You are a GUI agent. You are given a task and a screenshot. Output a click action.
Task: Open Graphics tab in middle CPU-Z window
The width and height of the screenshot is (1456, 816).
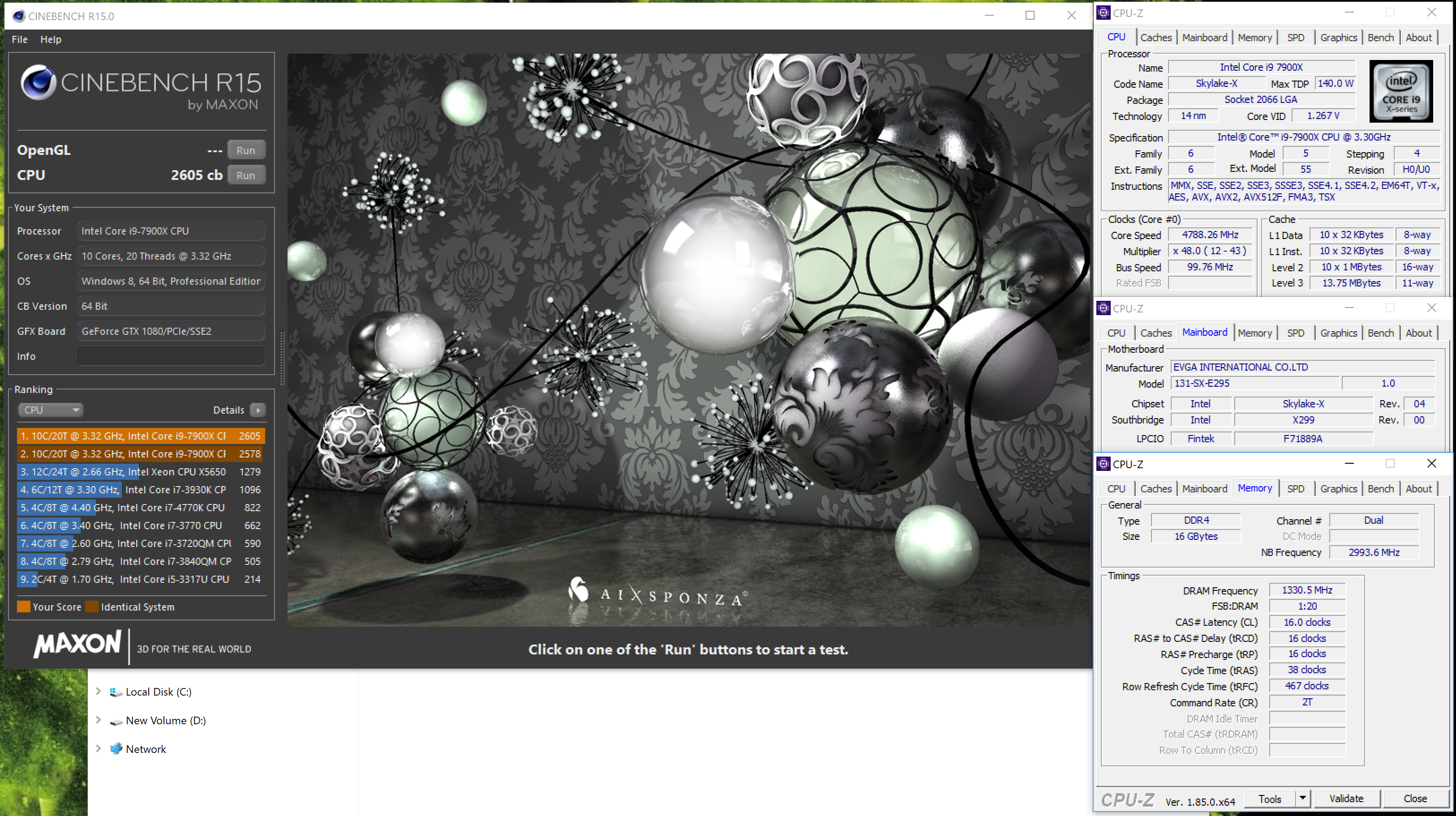1338,333
